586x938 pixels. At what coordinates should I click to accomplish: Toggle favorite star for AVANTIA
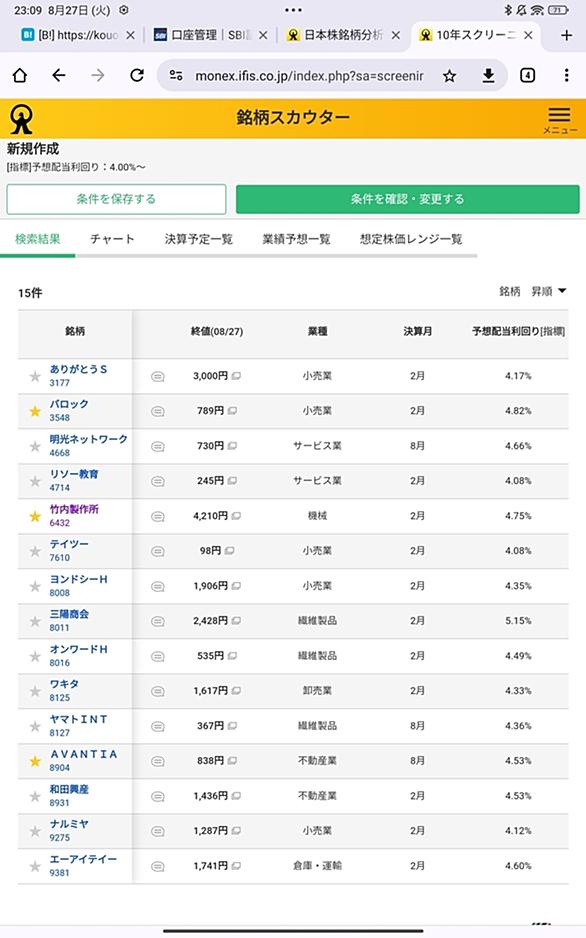tap(35, 761)
